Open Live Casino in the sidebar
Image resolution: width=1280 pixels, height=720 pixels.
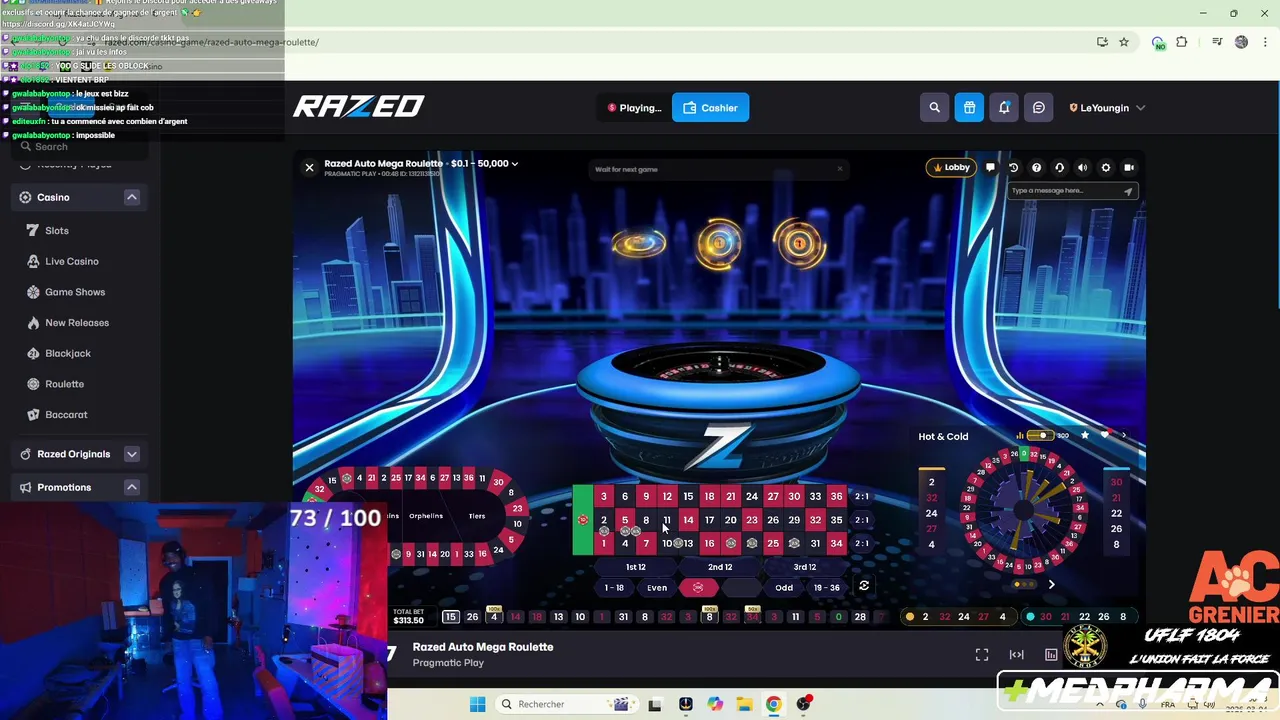tap(72, 261)
